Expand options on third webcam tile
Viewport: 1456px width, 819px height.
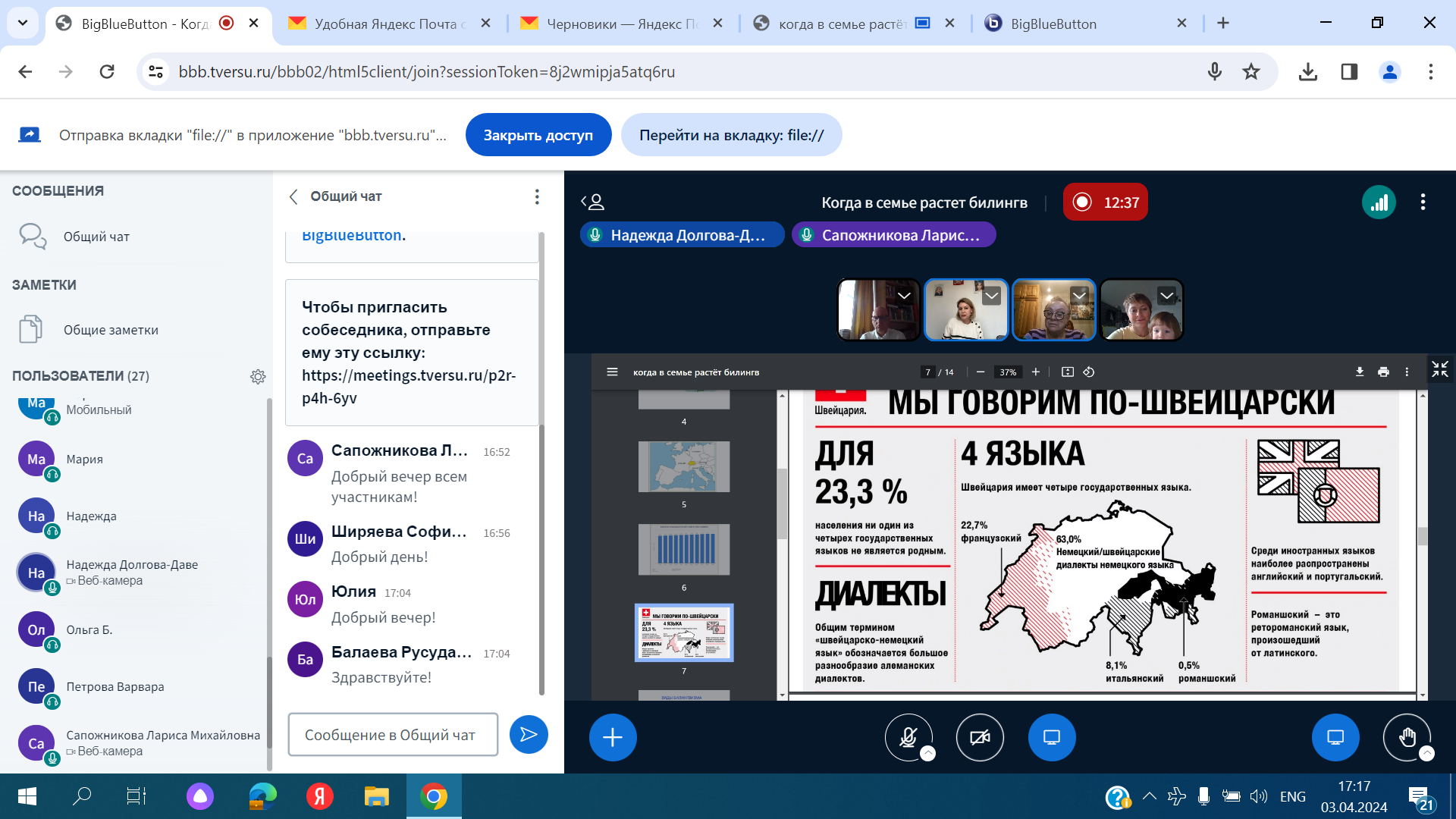point(1079,296)
